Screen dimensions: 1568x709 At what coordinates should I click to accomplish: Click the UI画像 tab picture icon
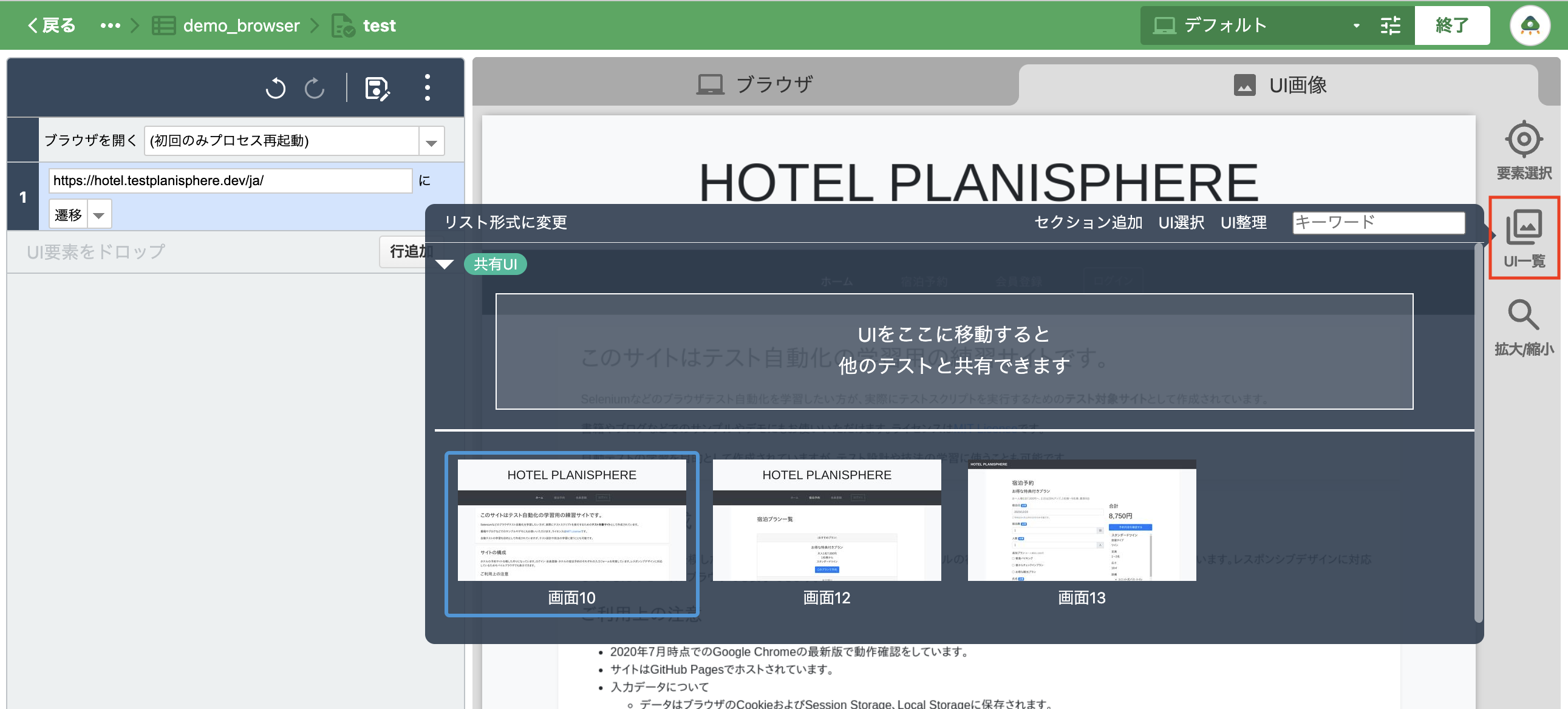pyautogui.click(x=1244, y=84)
